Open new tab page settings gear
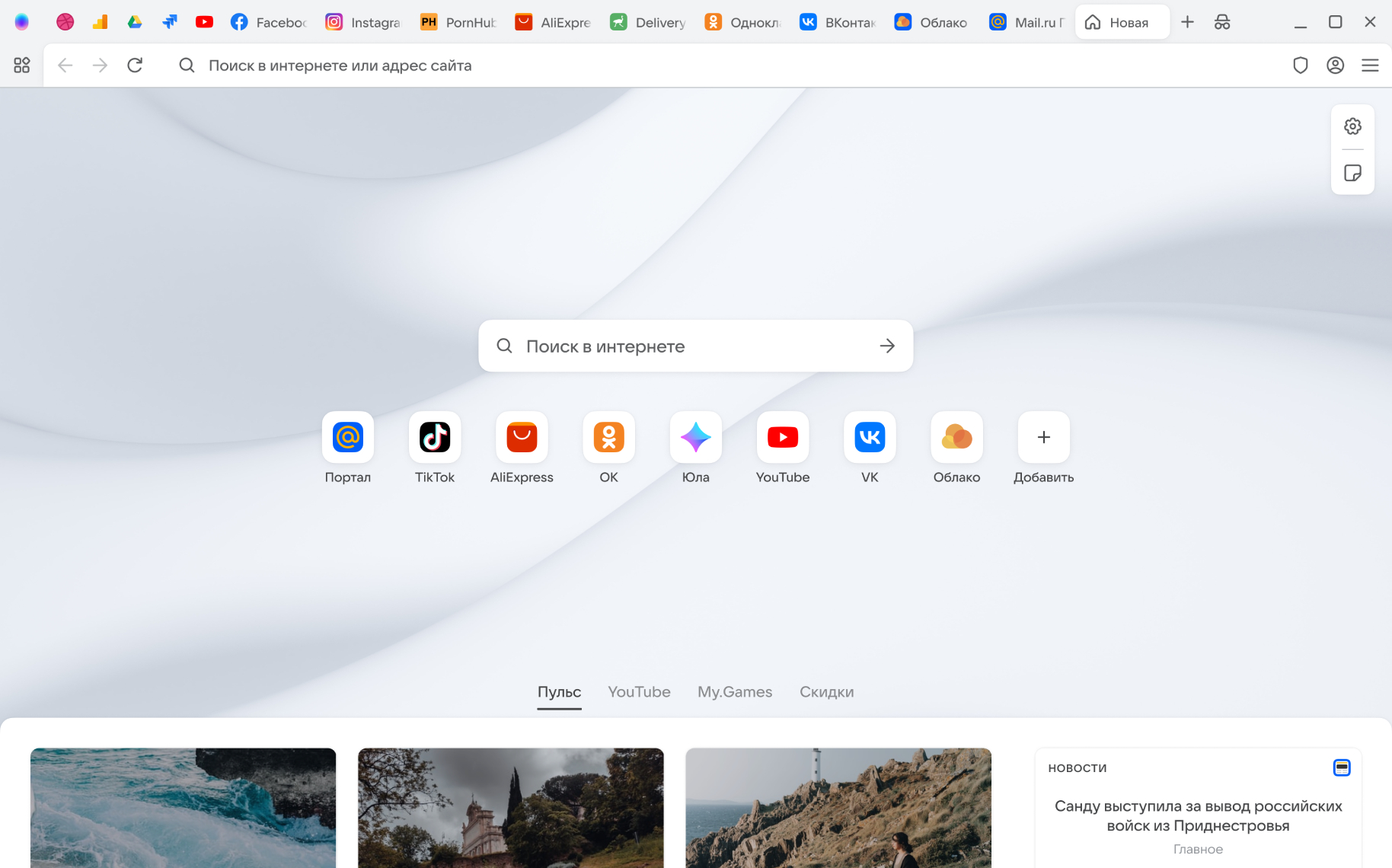 tap(1352, 126)
